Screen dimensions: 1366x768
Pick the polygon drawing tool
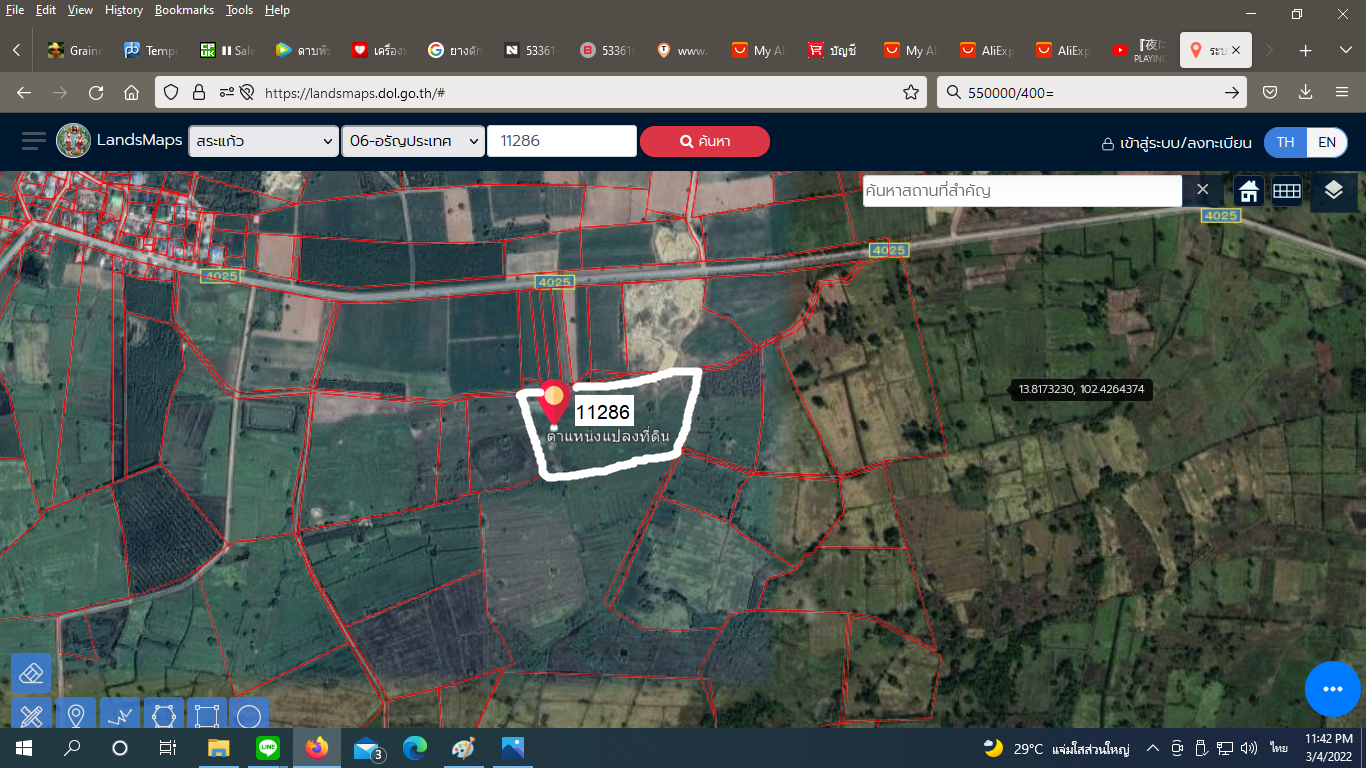tap(163, 714)
